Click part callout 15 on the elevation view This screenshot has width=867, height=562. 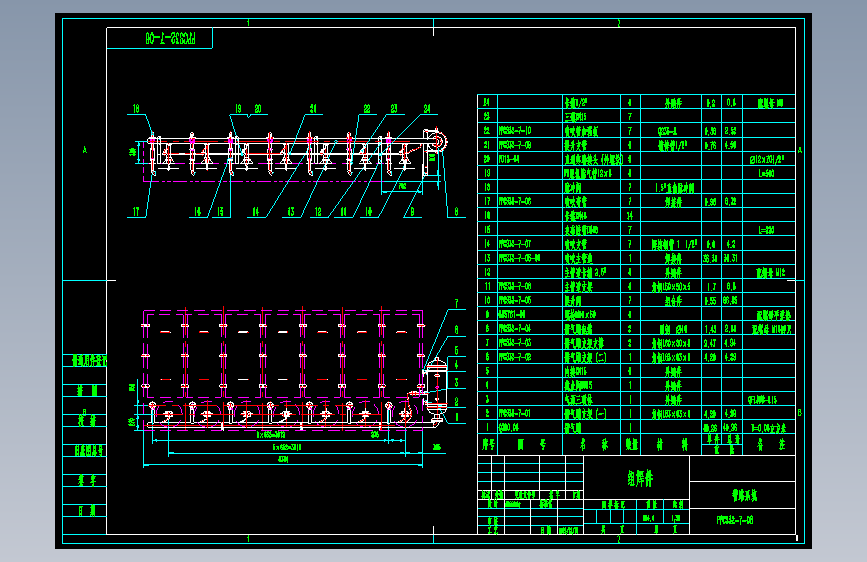coord(220,211)
